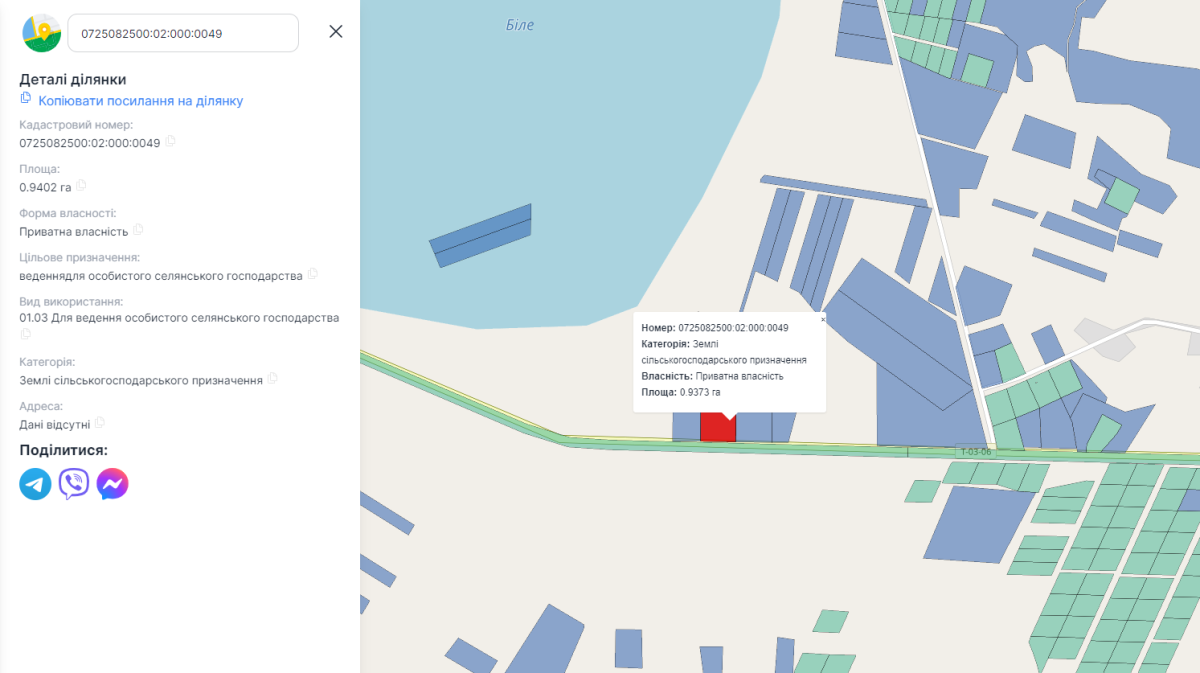Share parcel via Viber
The height and width of the screenshot is (673, 1200).
pyautogui.click(x=74, y=484)
